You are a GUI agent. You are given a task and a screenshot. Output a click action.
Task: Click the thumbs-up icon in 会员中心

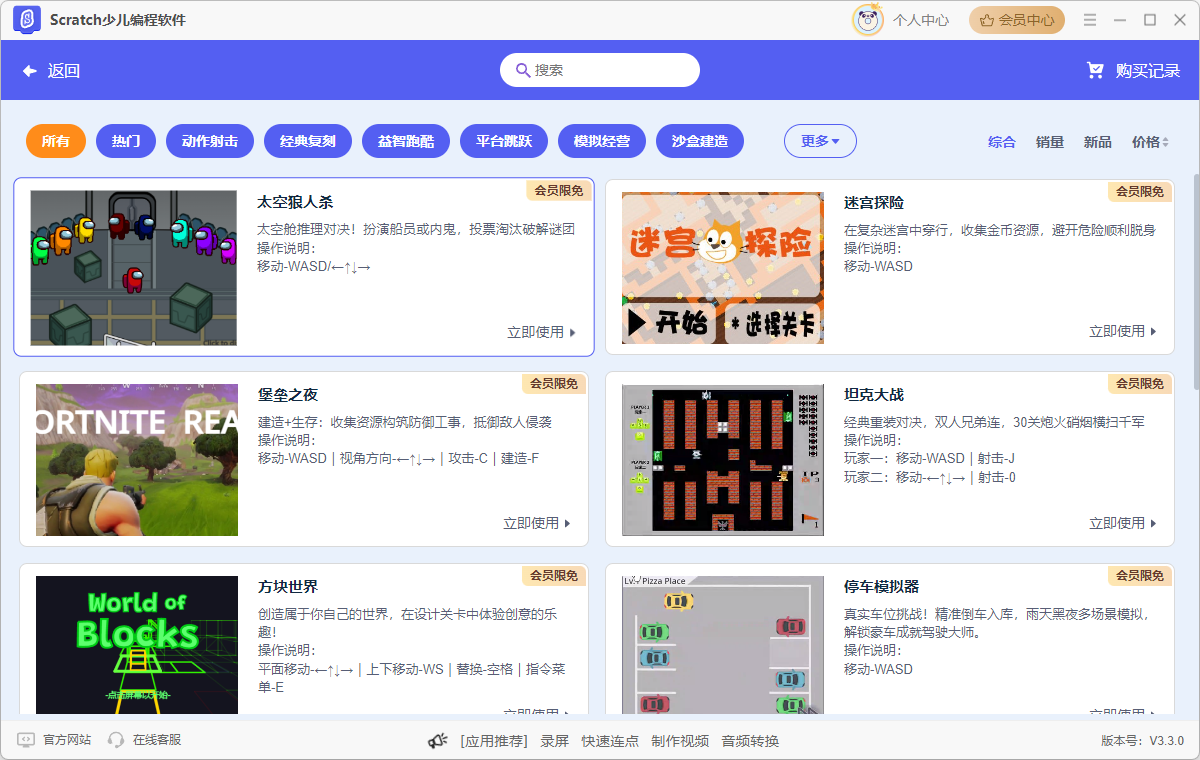click(x=987, y=20)
